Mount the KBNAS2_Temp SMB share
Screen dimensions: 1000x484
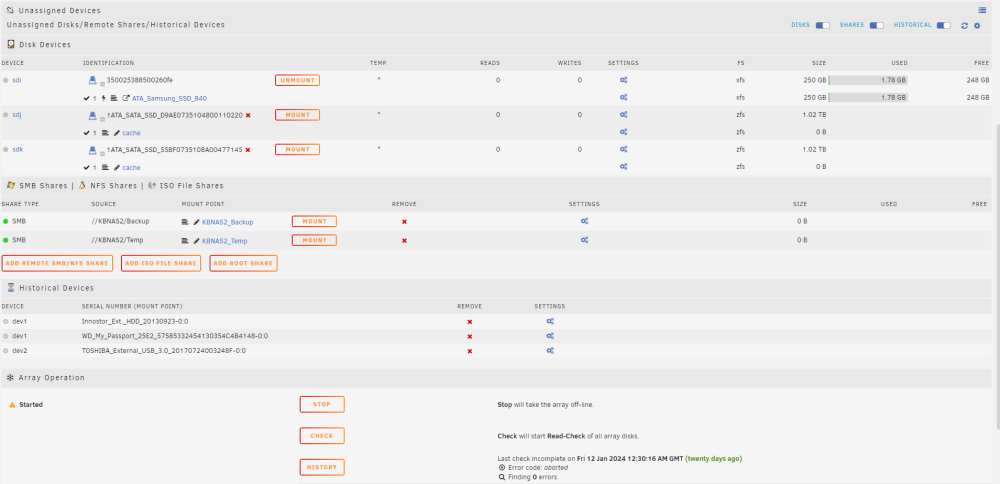click(x=314, y=240)
